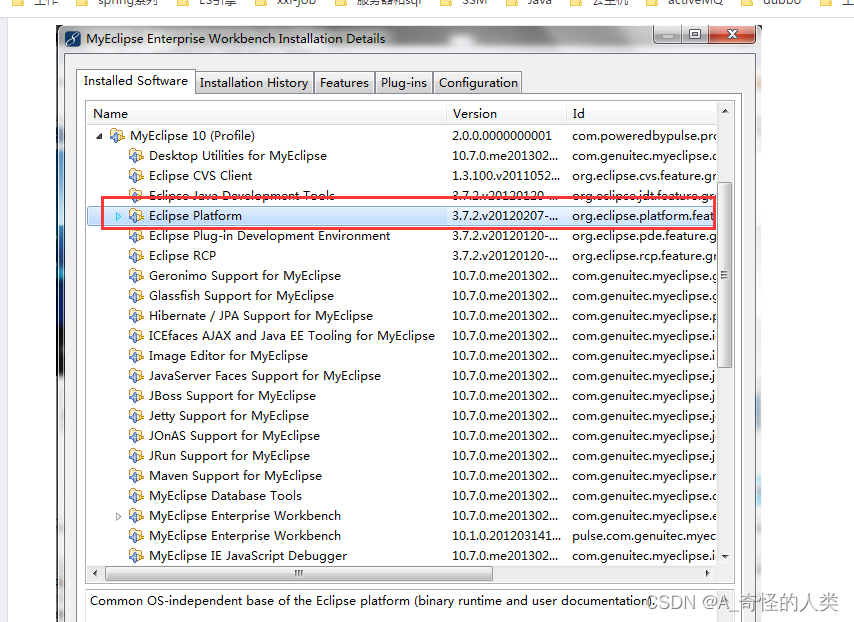Click the horizontal scrollbar left arrow

pyautogui.click(x=96, y=573)
